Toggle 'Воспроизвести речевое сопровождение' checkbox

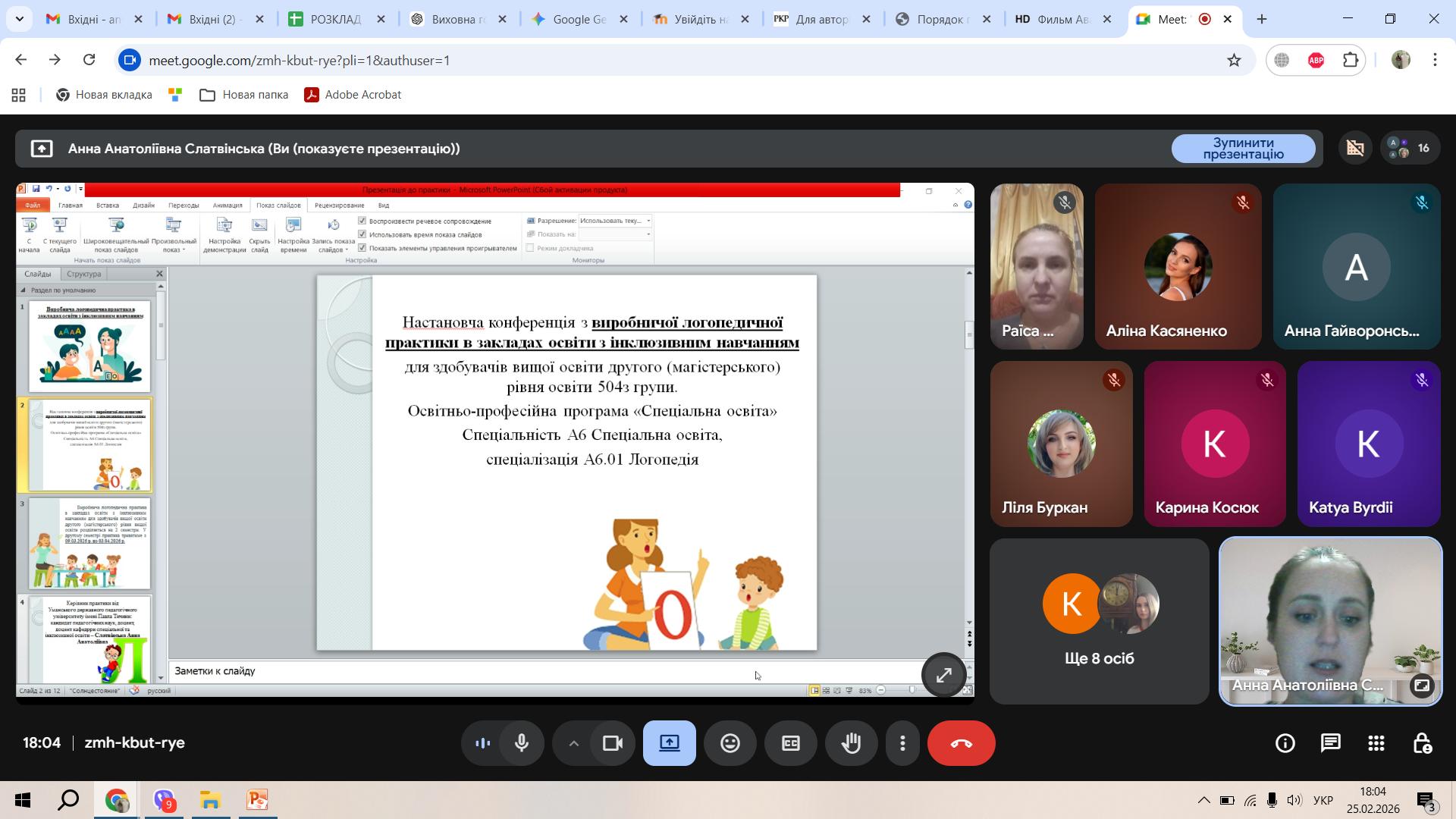click(x=362, y=221)
